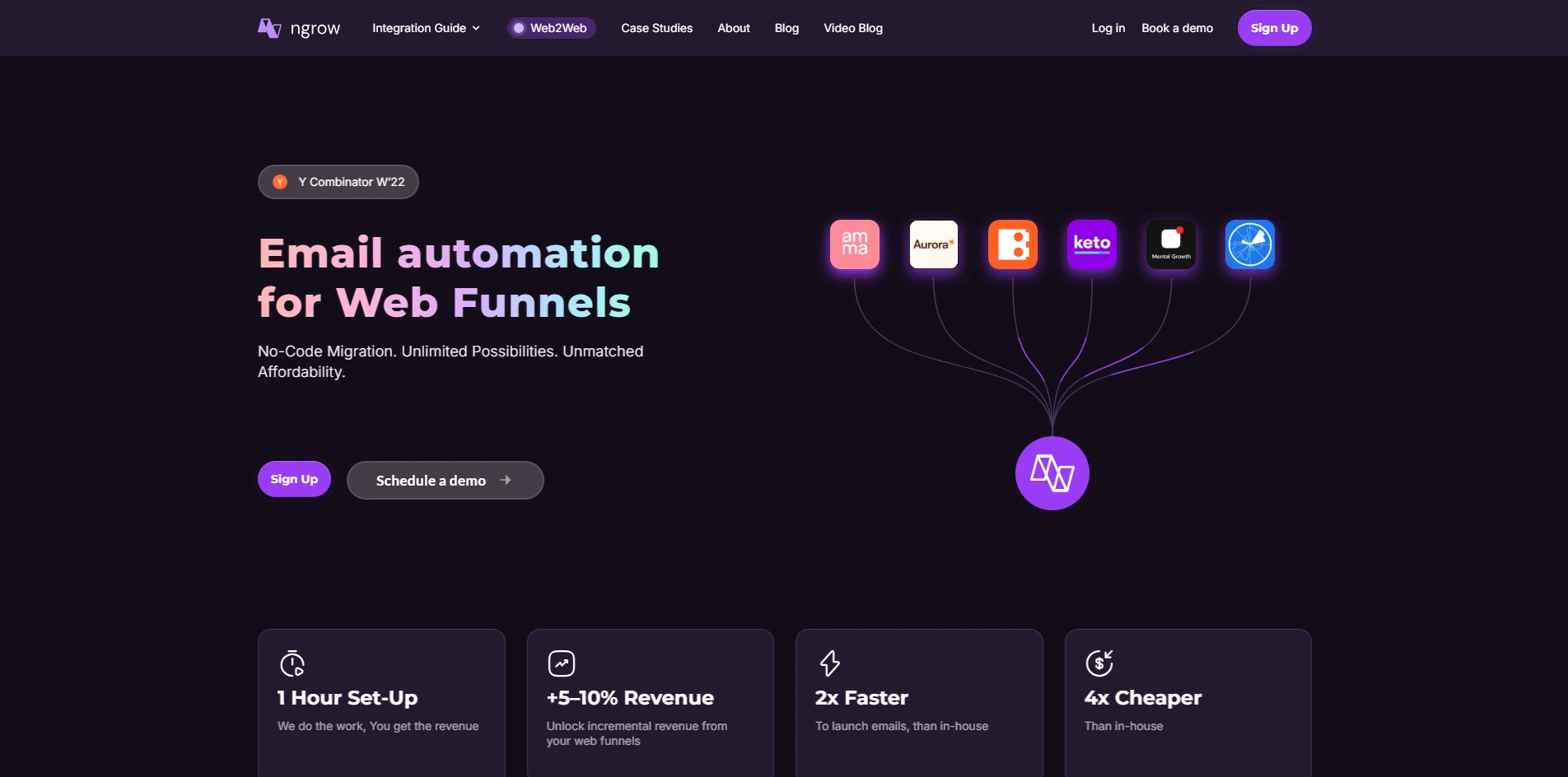Click the purple keto app icon
Image resolution: width=1568 pixels, height=777 pixels.
point(1092,244)
